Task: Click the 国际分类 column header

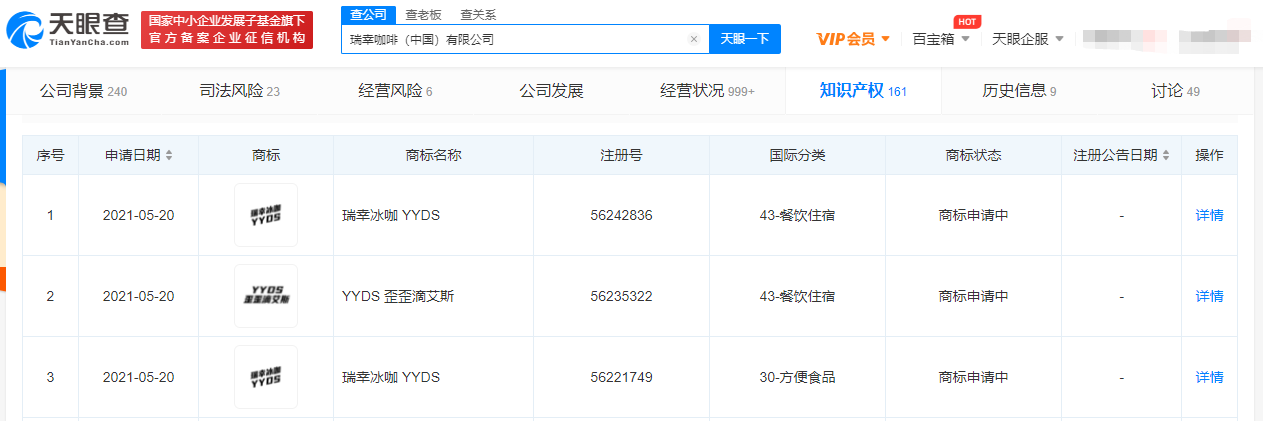Action: click(x=797, y=156)
